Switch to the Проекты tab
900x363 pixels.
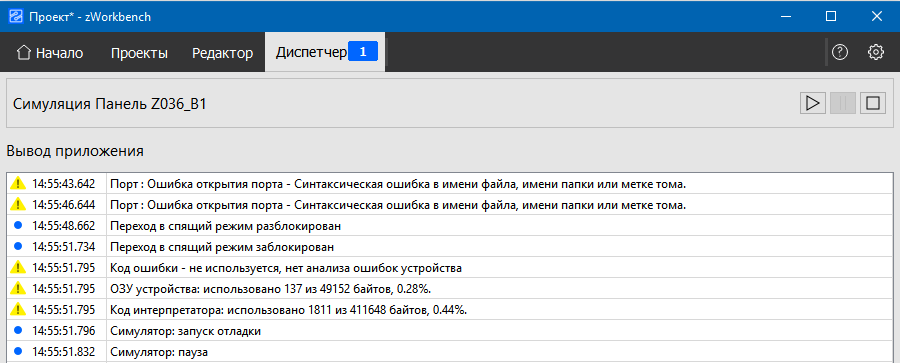tap(139, 53)
